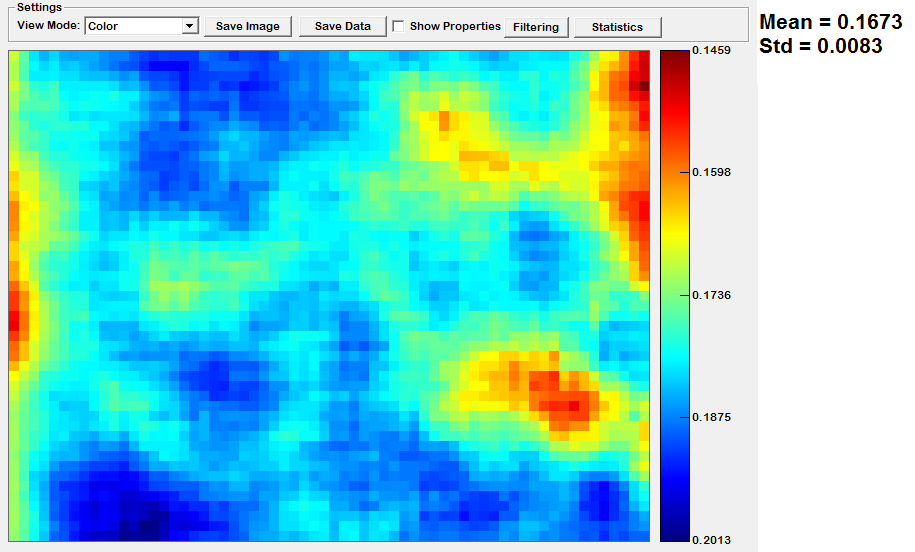This screenshot has height=552, width=915.
Task: Click the 0.1736 colorbar tick label
Action: pyautogui.click(x=711, y=295)
